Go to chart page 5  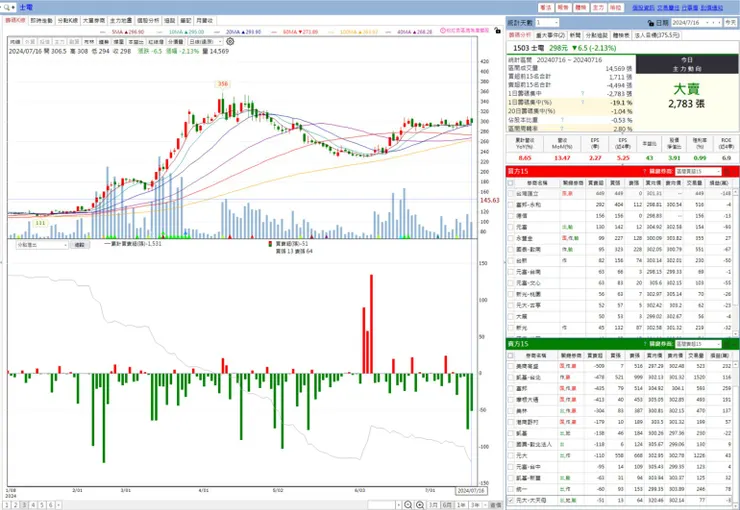pyautogui.click(x=42, y=505)
